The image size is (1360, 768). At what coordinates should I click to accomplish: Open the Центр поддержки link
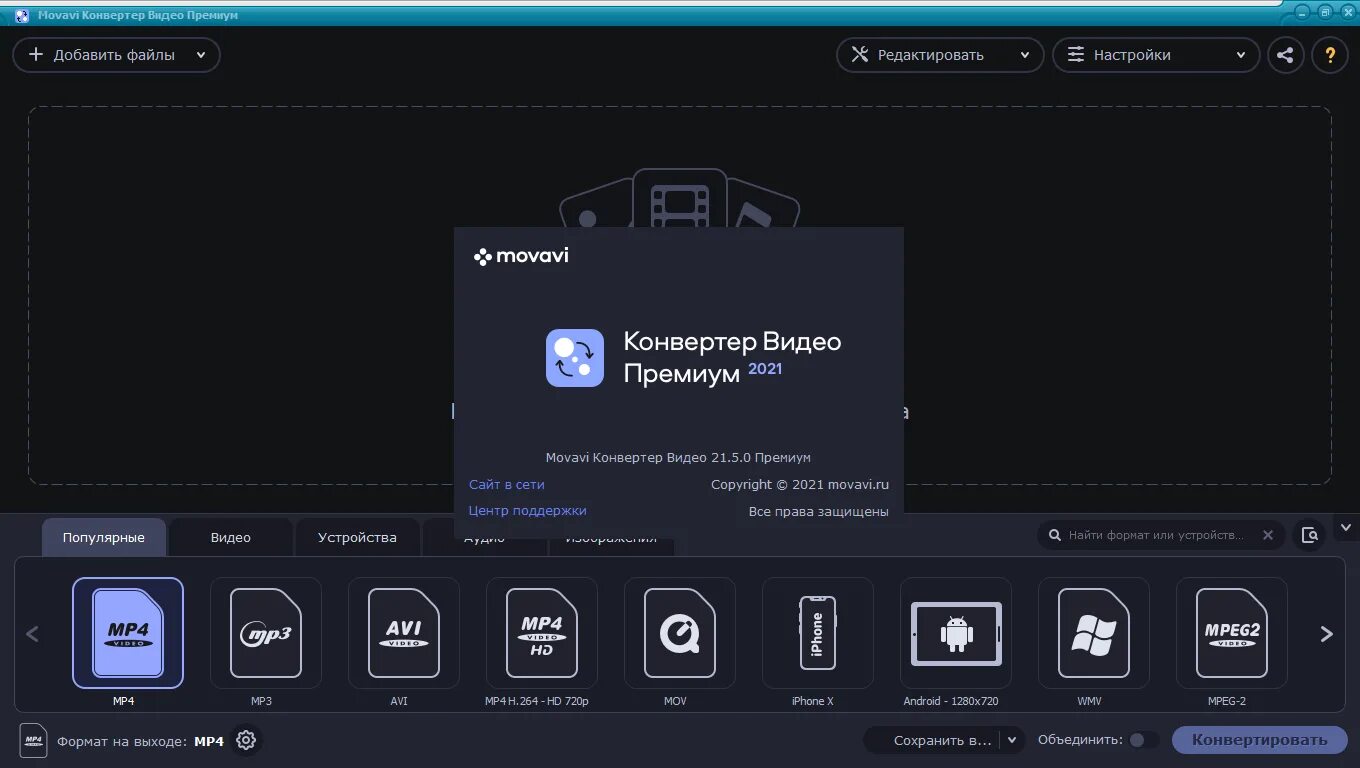point(528,510)
